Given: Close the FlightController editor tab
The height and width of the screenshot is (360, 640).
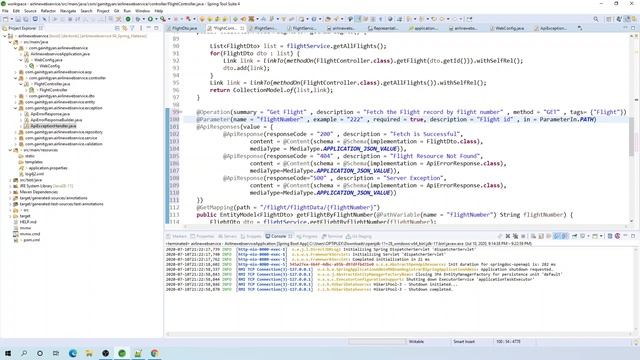Looking at the screenshot, I should click(242, 28).
